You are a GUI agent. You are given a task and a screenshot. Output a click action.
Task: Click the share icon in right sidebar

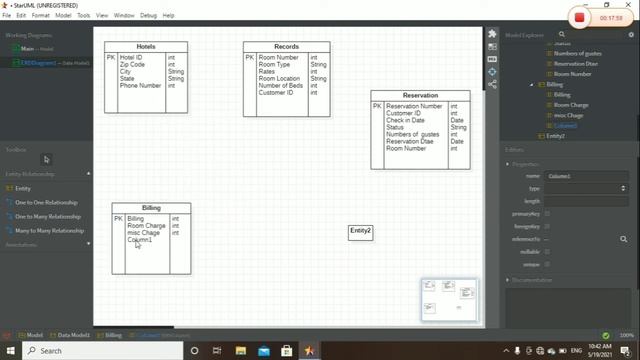pos(492,84)
